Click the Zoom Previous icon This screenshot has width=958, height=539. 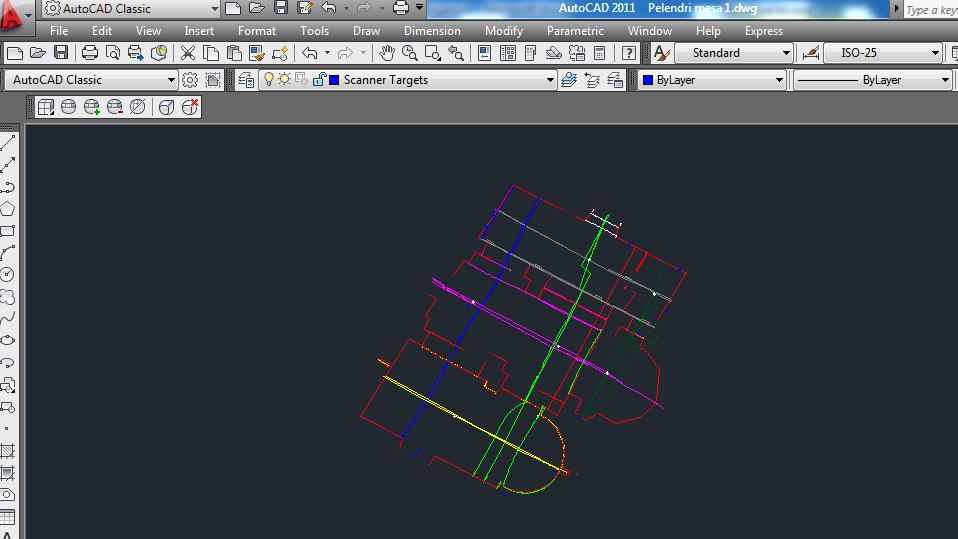click(456, 53)
